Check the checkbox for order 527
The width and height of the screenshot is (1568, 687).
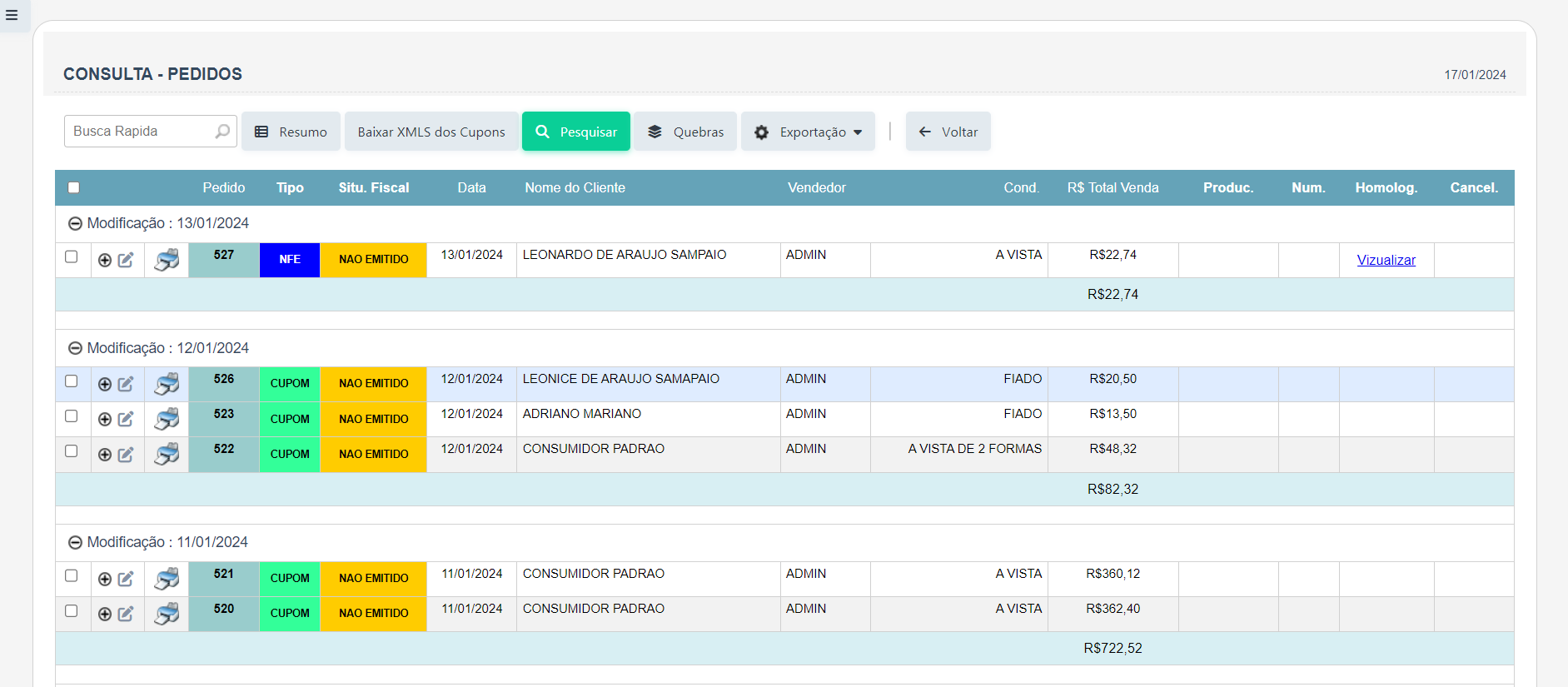72,256
